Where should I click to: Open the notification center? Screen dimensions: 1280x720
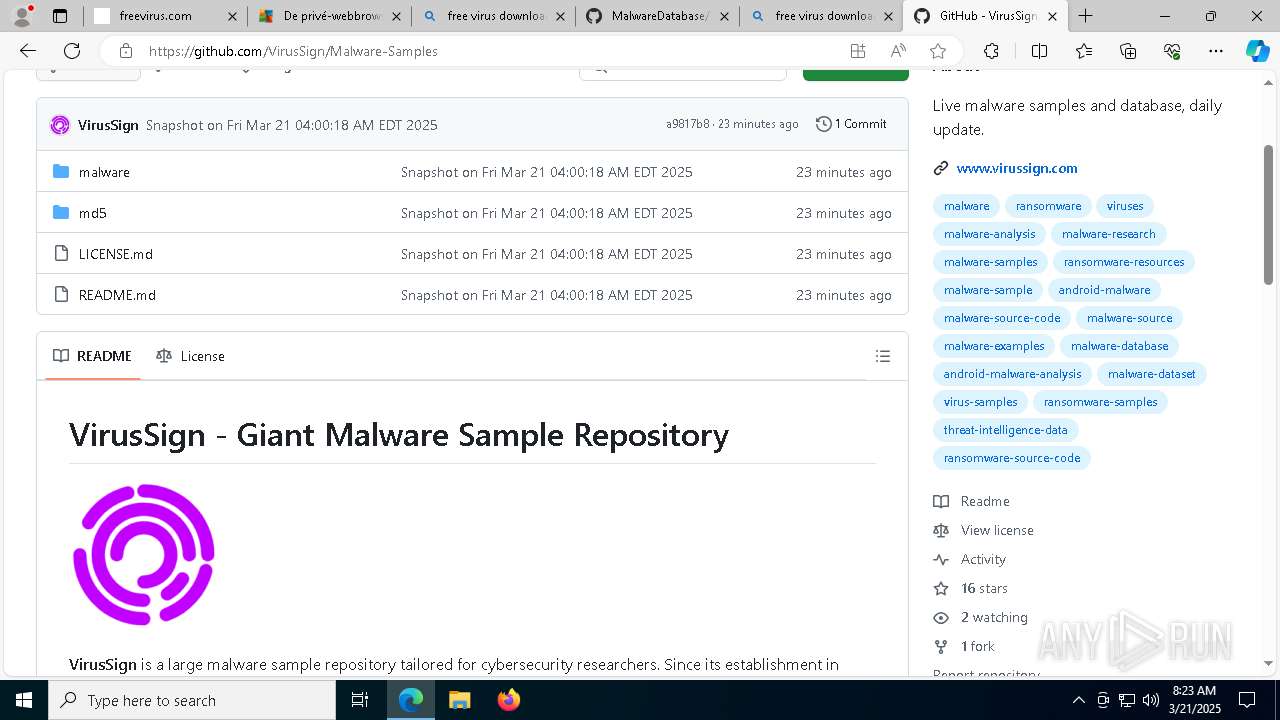tap(1247, 700)
